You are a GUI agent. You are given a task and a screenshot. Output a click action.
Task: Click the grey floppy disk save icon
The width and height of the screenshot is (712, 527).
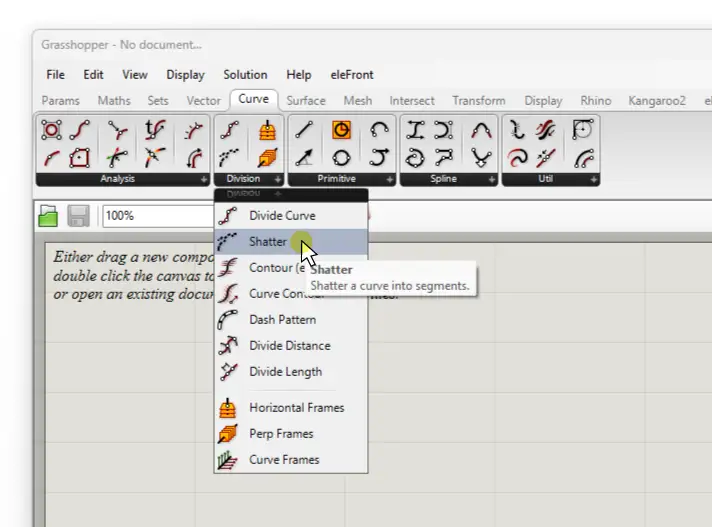78,216
